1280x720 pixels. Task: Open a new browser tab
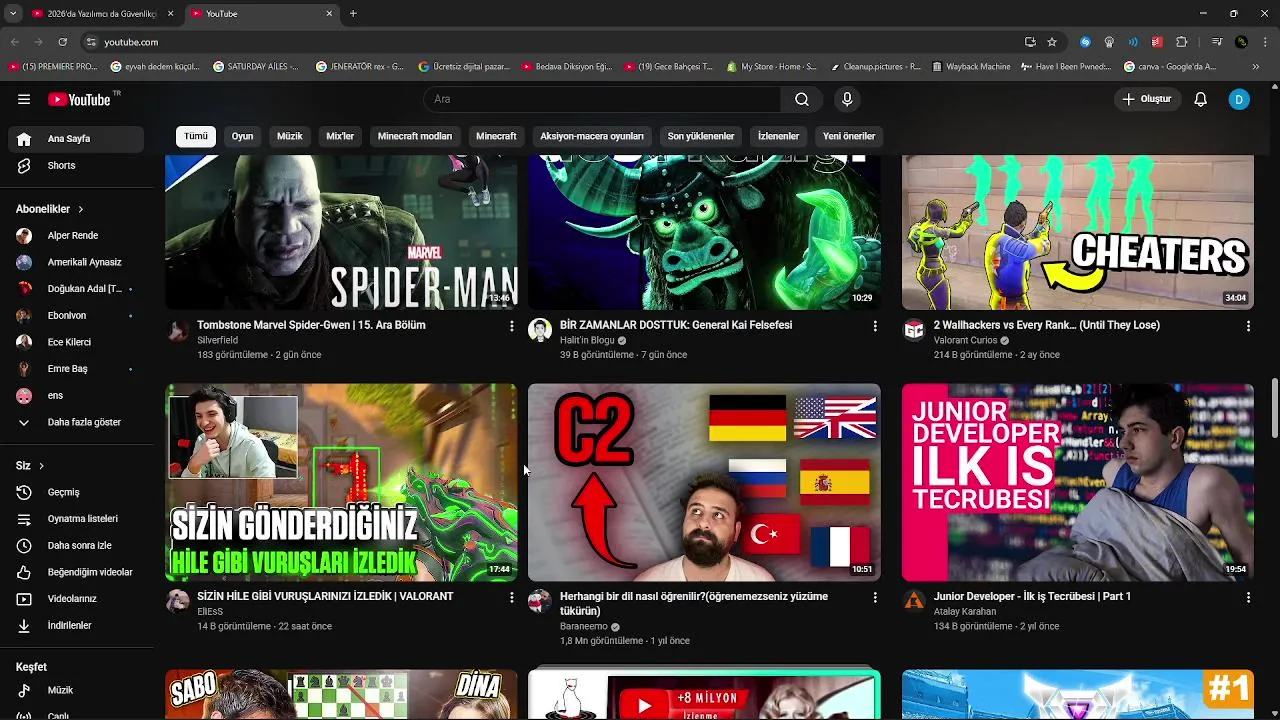pos(353,14)
